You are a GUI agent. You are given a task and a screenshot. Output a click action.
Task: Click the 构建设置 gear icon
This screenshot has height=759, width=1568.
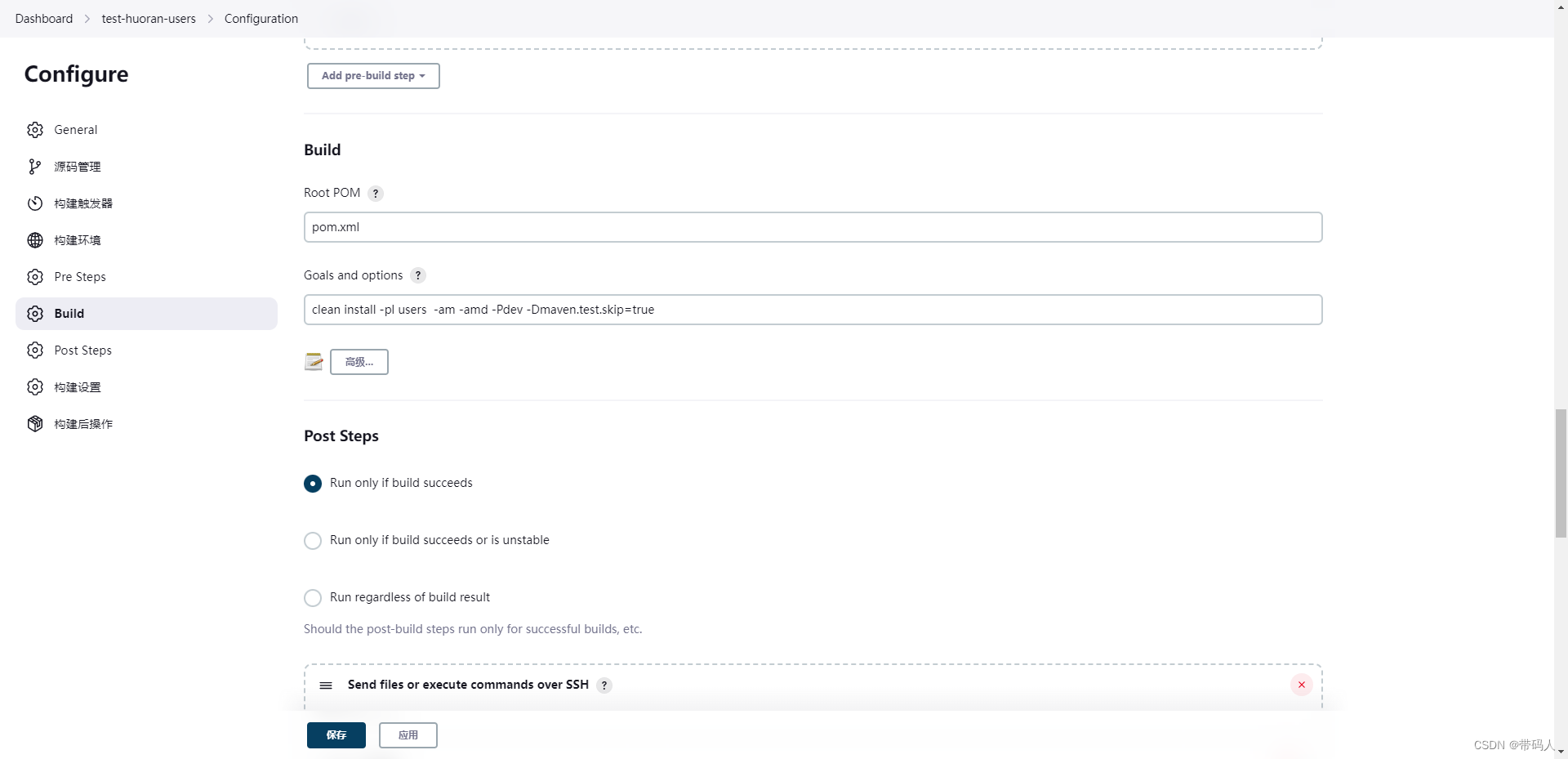tap(35, 387)
